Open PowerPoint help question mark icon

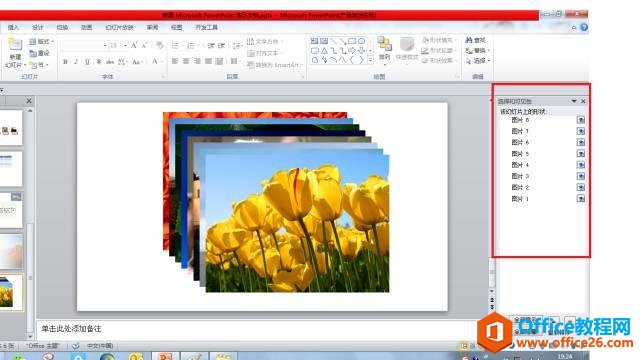tap(584, 27)
